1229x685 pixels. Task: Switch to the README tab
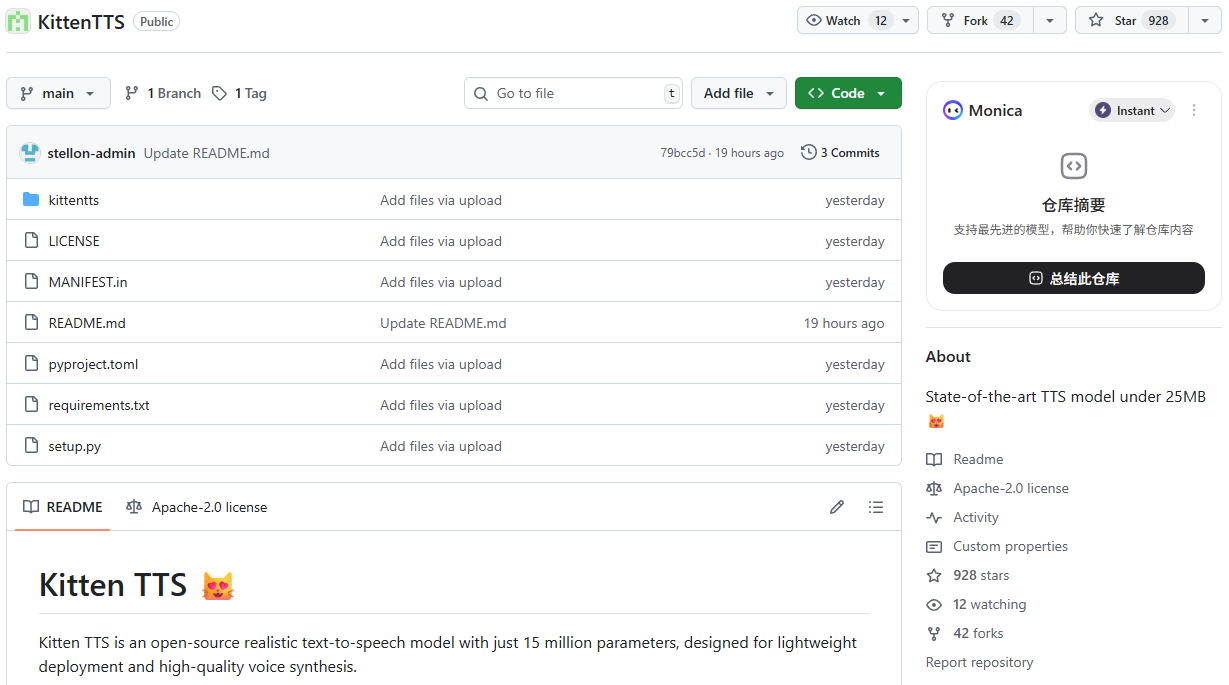pyautogui.click(x=63, y=507)
